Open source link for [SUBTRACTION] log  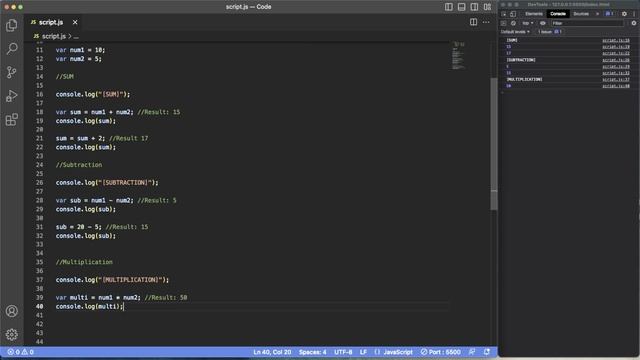coord(616,60)
